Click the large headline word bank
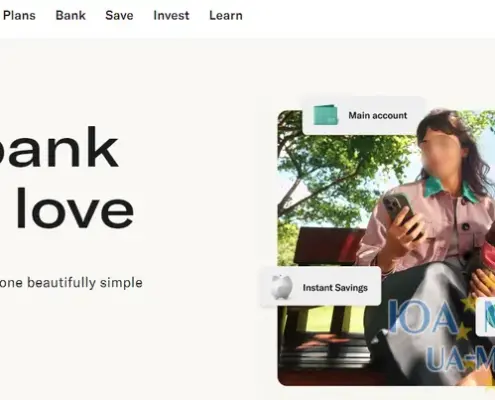Image resolution: width=495 pixels, height=400 pixels. tap(59, 147)
